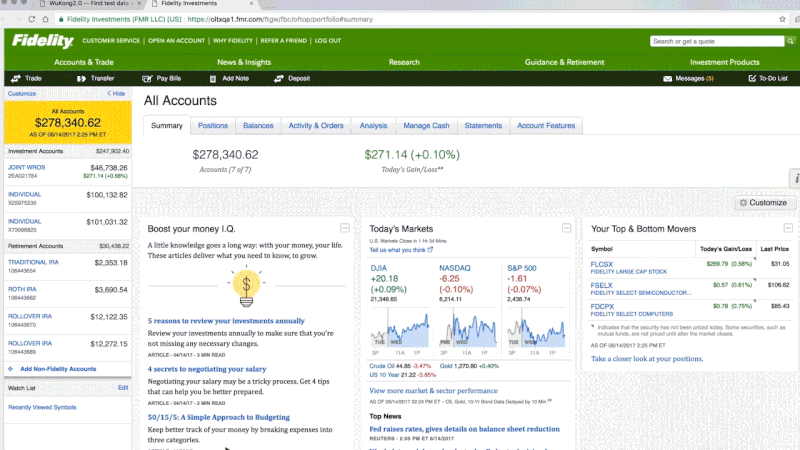Click the Add Note icon
800x450 pixels.
coord(213,79)
